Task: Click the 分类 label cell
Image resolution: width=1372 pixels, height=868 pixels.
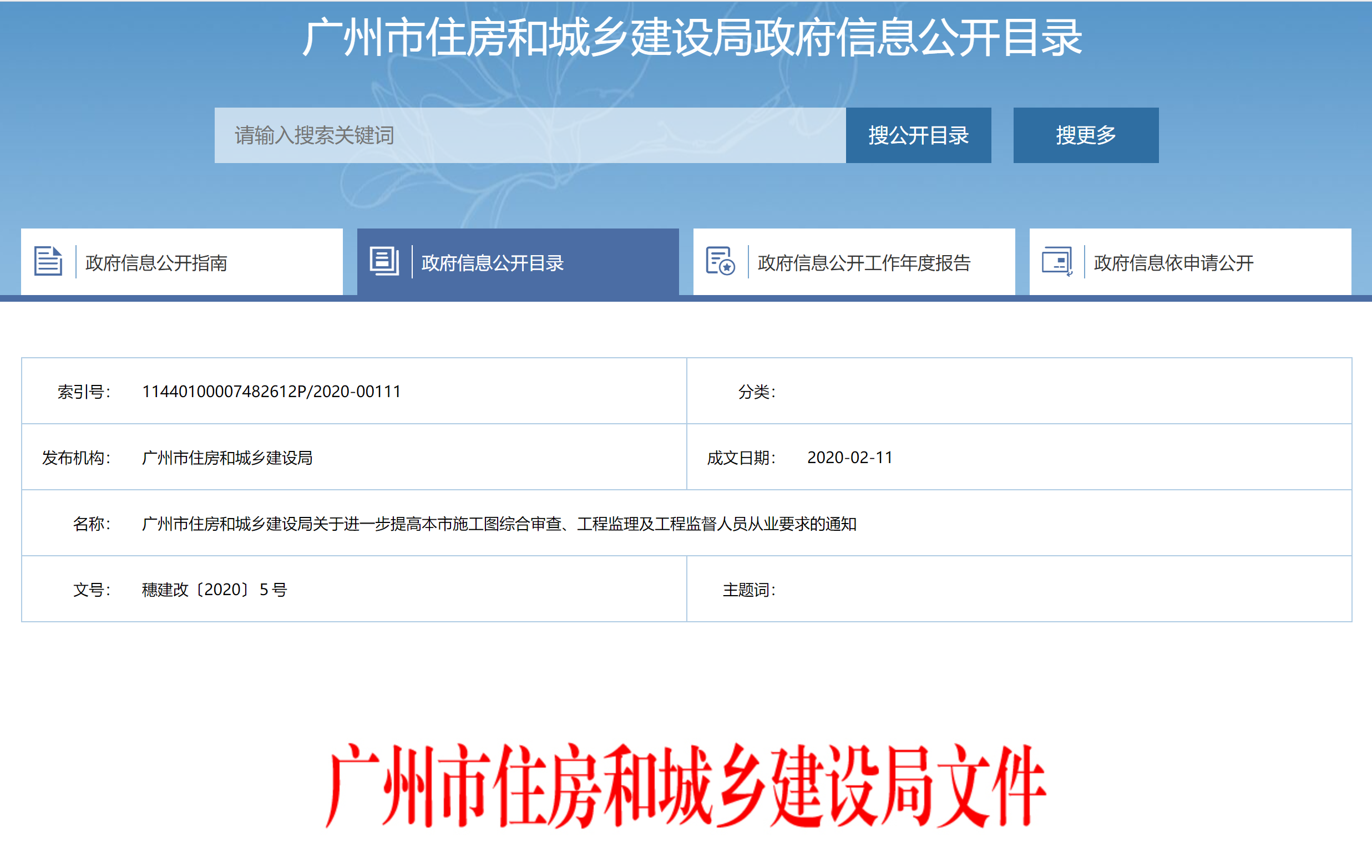Action: click(x=757, y=392)
